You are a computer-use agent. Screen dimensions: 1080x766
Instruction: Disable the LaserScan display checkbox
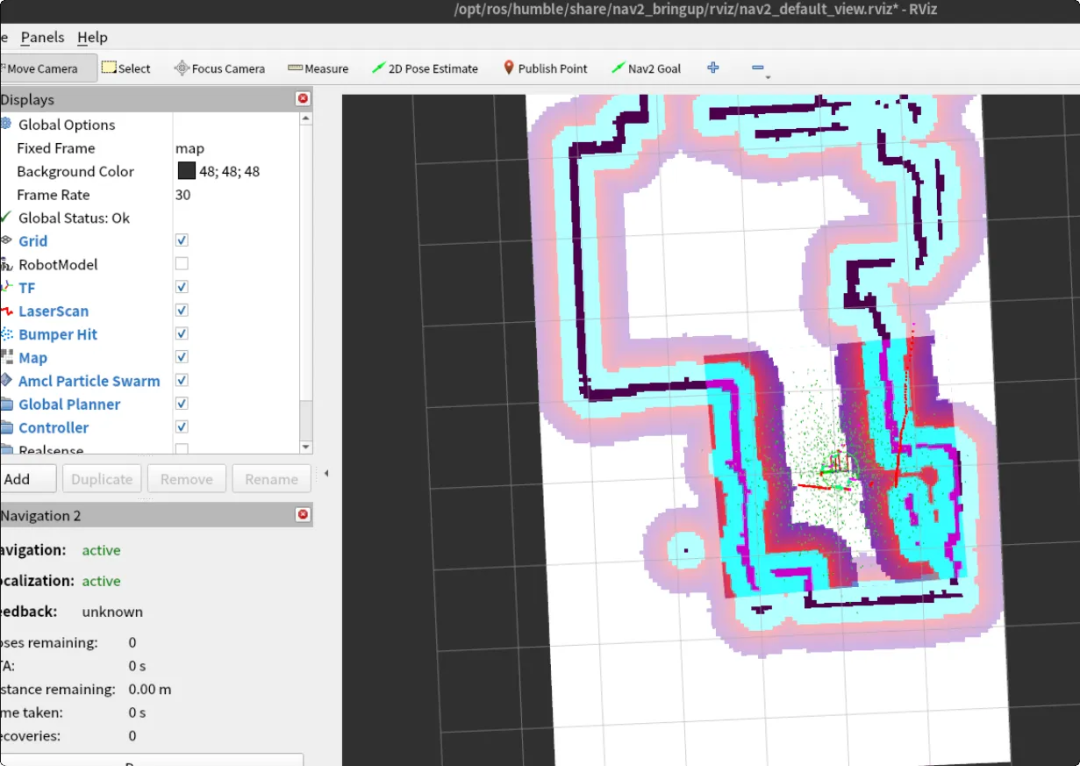[x=182, y=311]
